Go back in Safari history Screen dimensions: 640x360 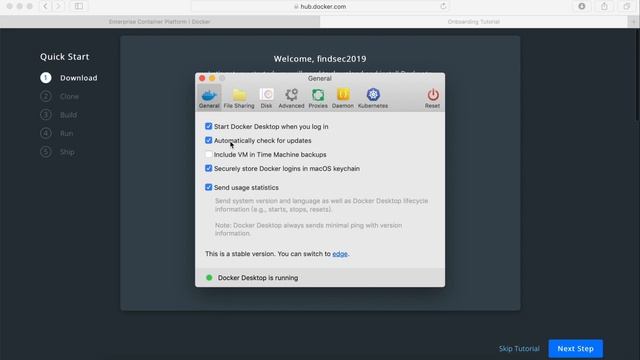click(x=46, y=6)
